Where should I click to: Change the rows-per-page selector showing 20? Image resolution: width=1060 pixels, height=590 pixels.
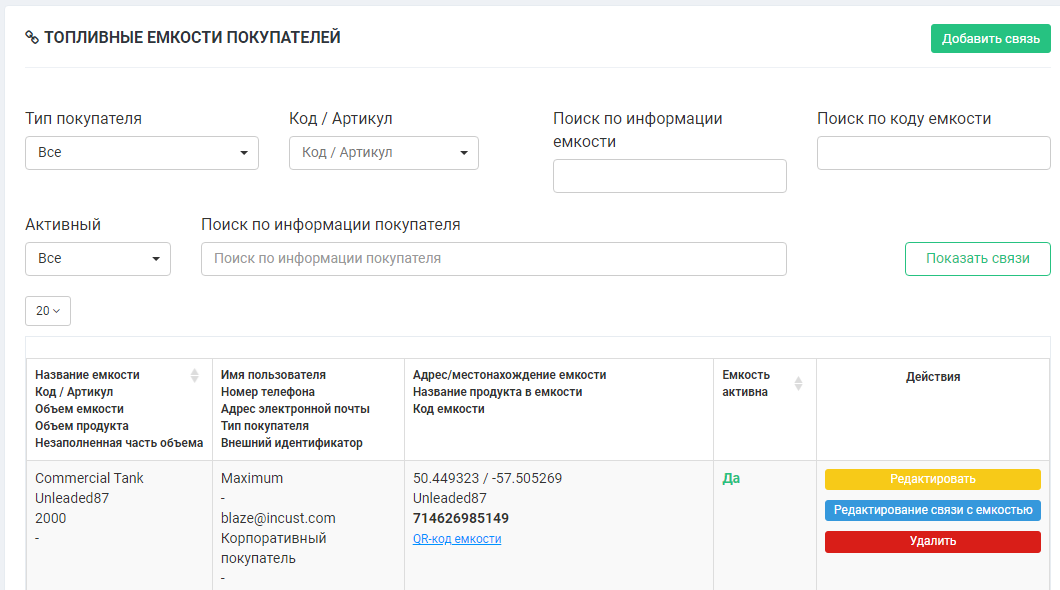pyautogui.click(x=48, y=311)
